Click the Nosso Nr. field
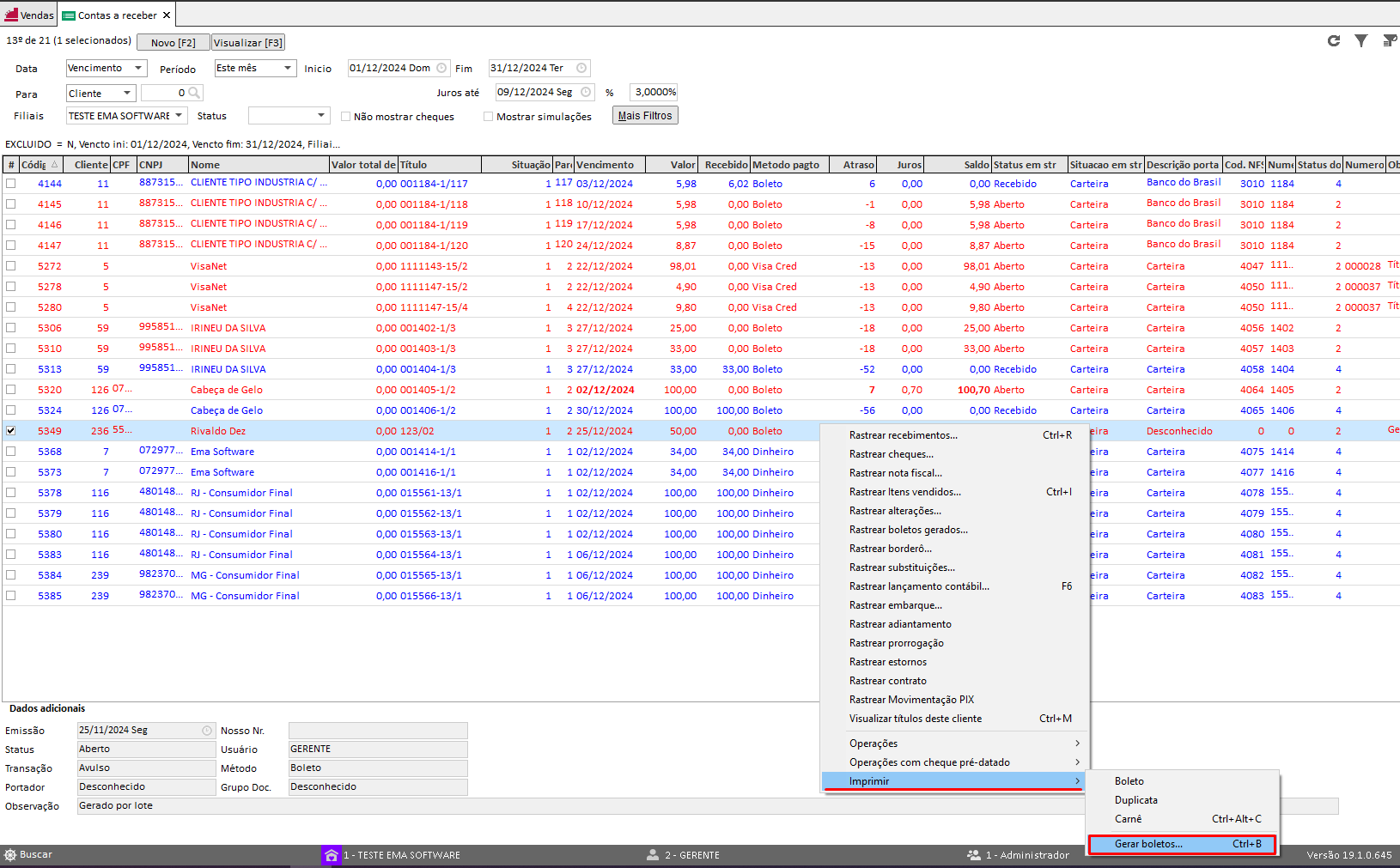The image size is (1400, 868). point(378,731)
